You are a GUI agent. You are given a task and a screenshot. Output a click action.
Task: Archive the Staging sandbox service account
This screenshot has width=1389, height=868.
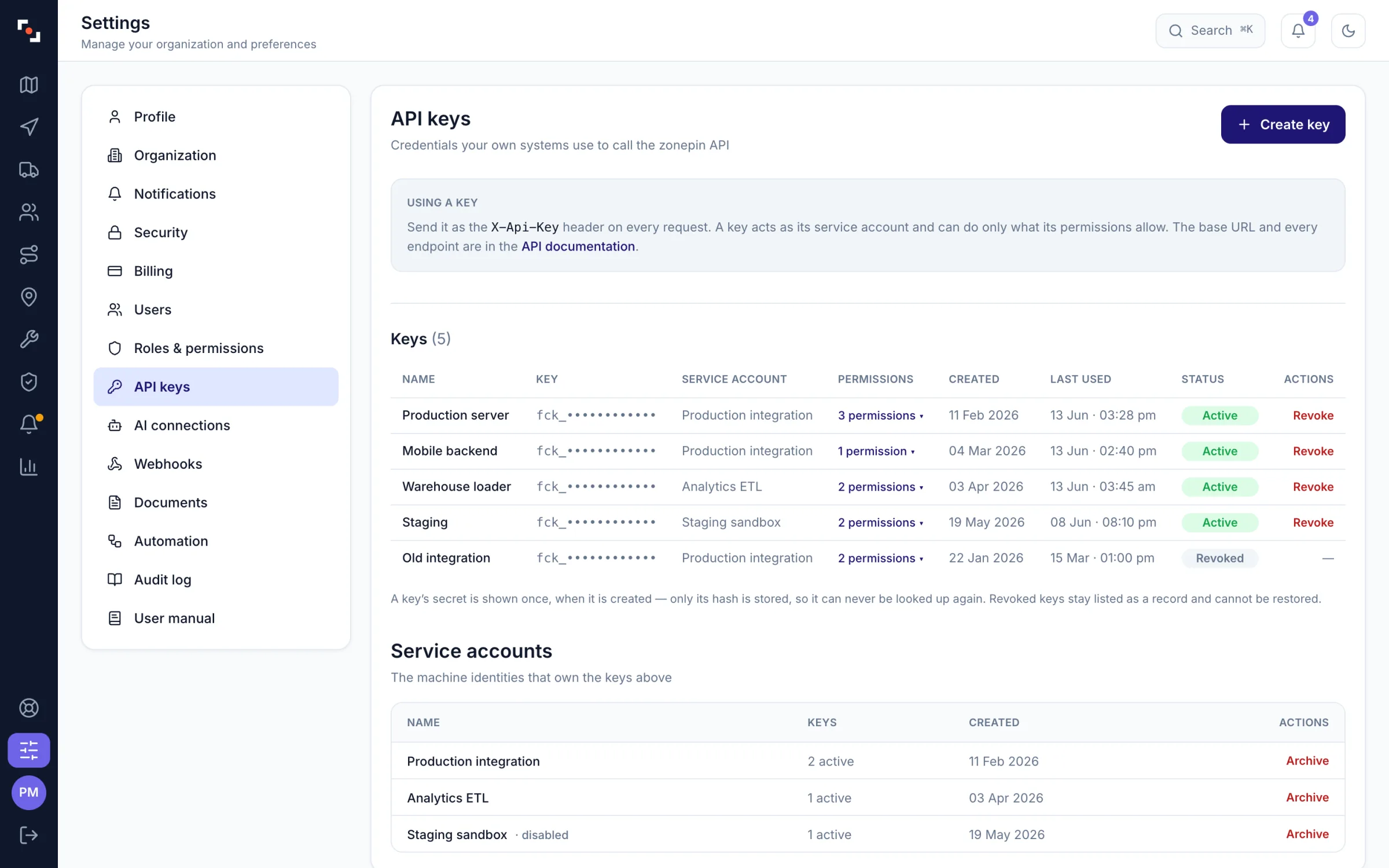pos(1307,834)
